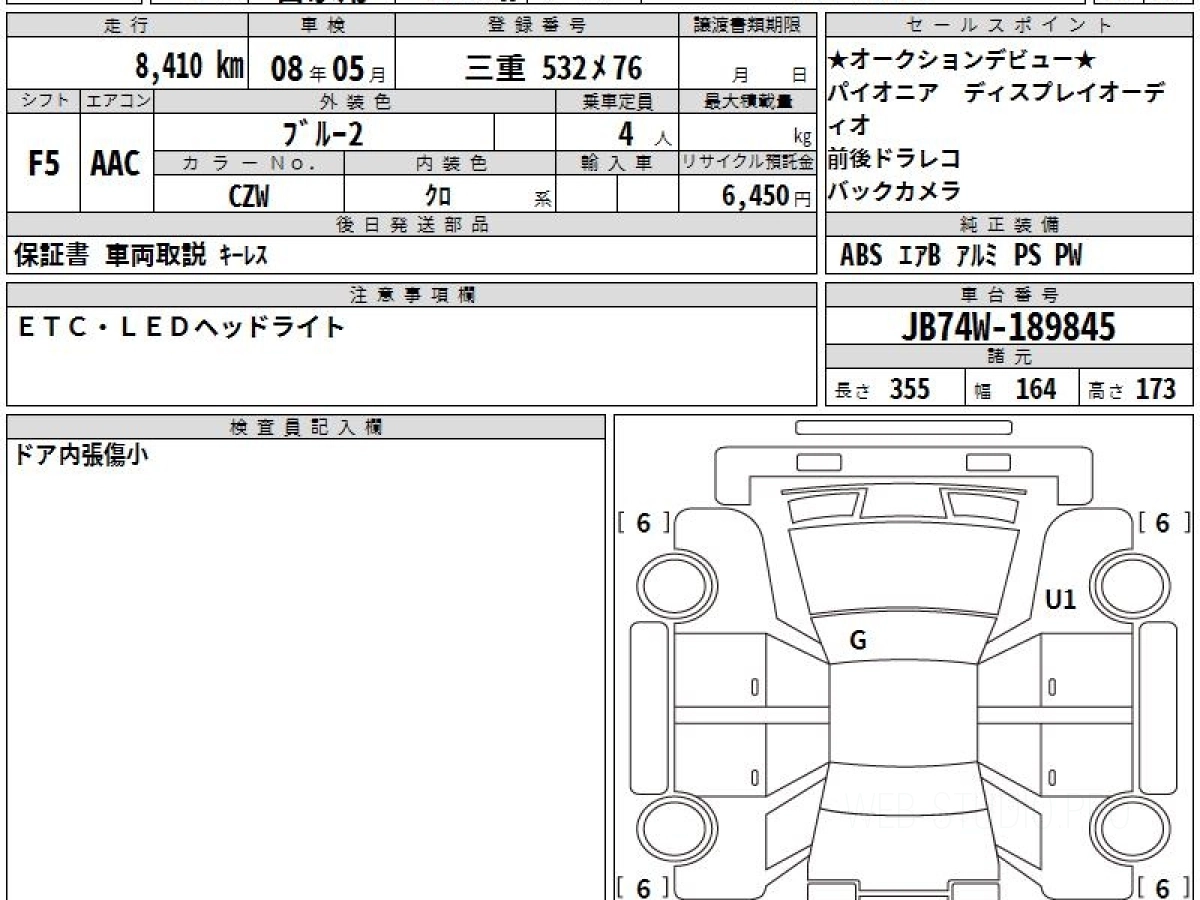Viewport: 1200px width, 900px height.
Task: Click the リサイクル預託金 header
Action: coord(747,163)
